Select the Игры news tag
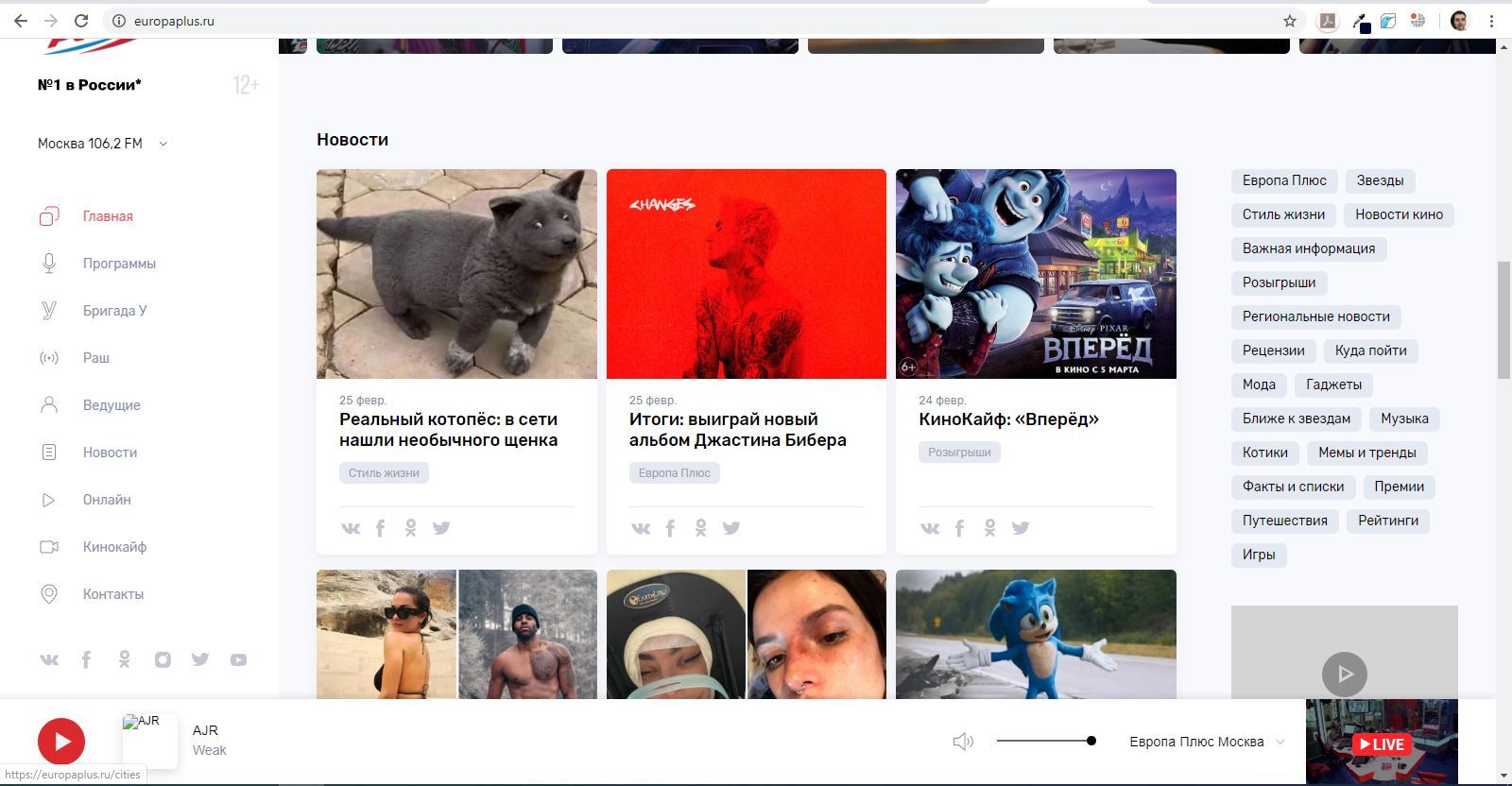 (x=1259, y=555)
